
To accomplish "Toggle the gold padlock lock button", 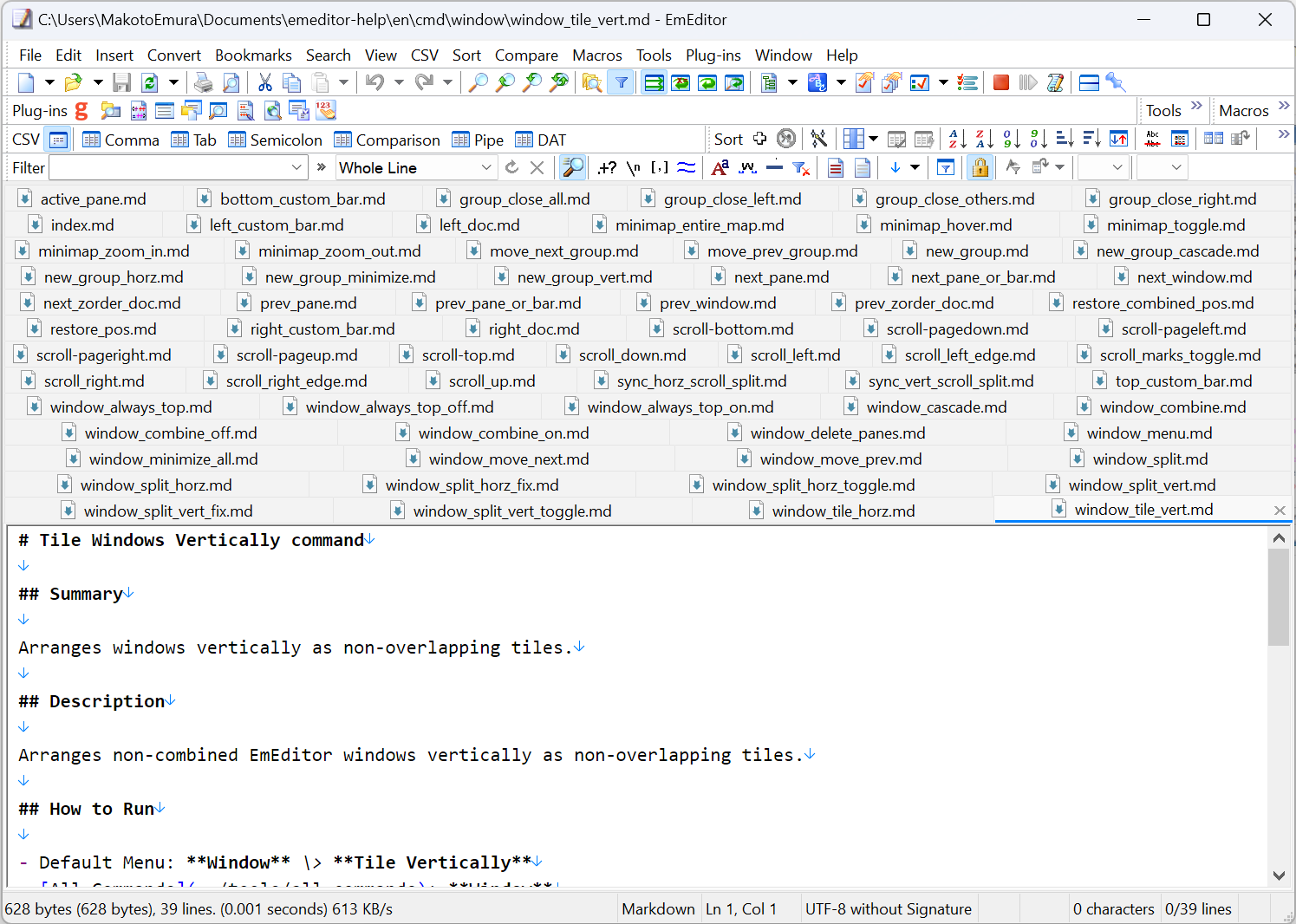I will click(x=980, y=167).
